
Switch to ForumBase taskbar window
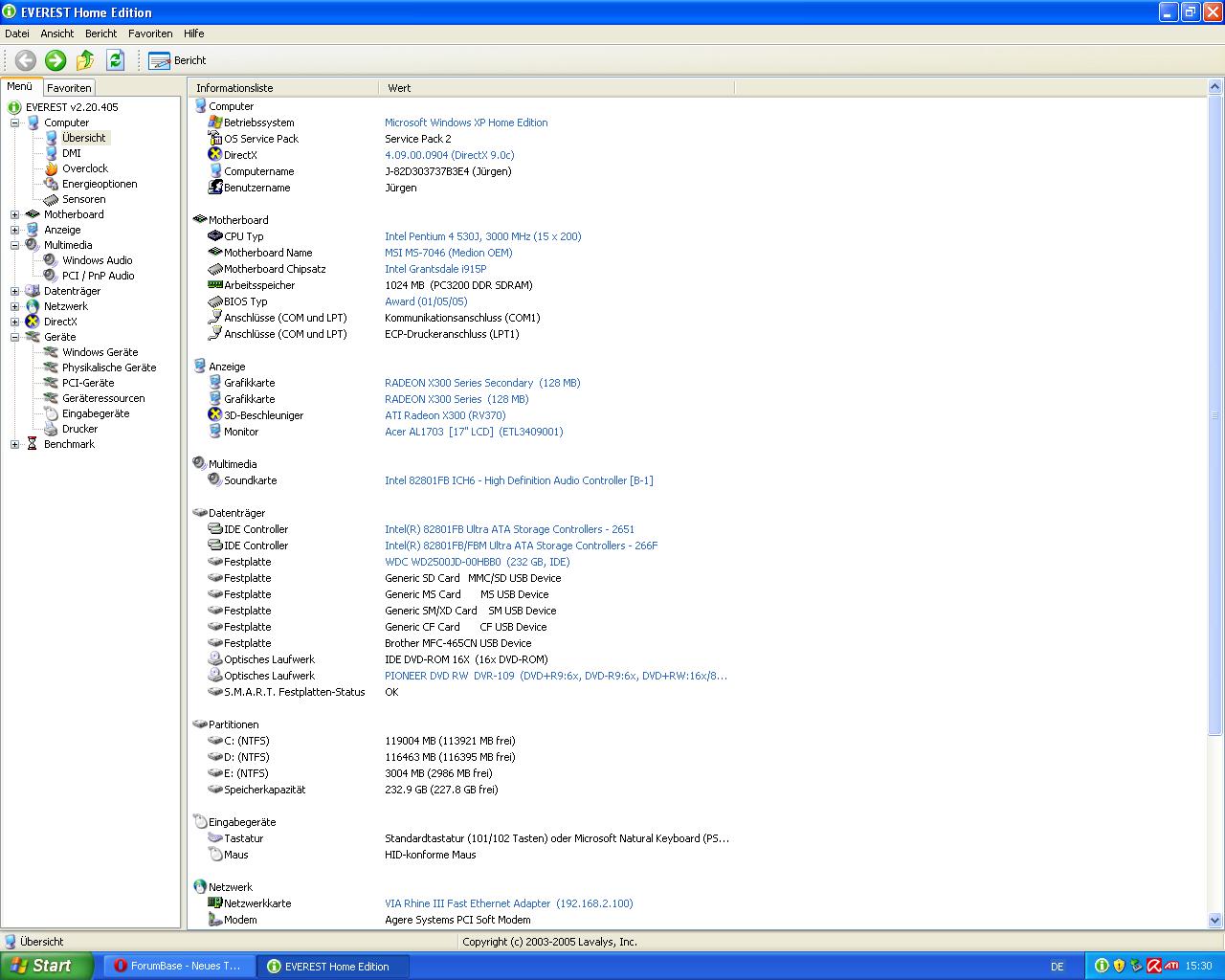click(x=178, y=967)
